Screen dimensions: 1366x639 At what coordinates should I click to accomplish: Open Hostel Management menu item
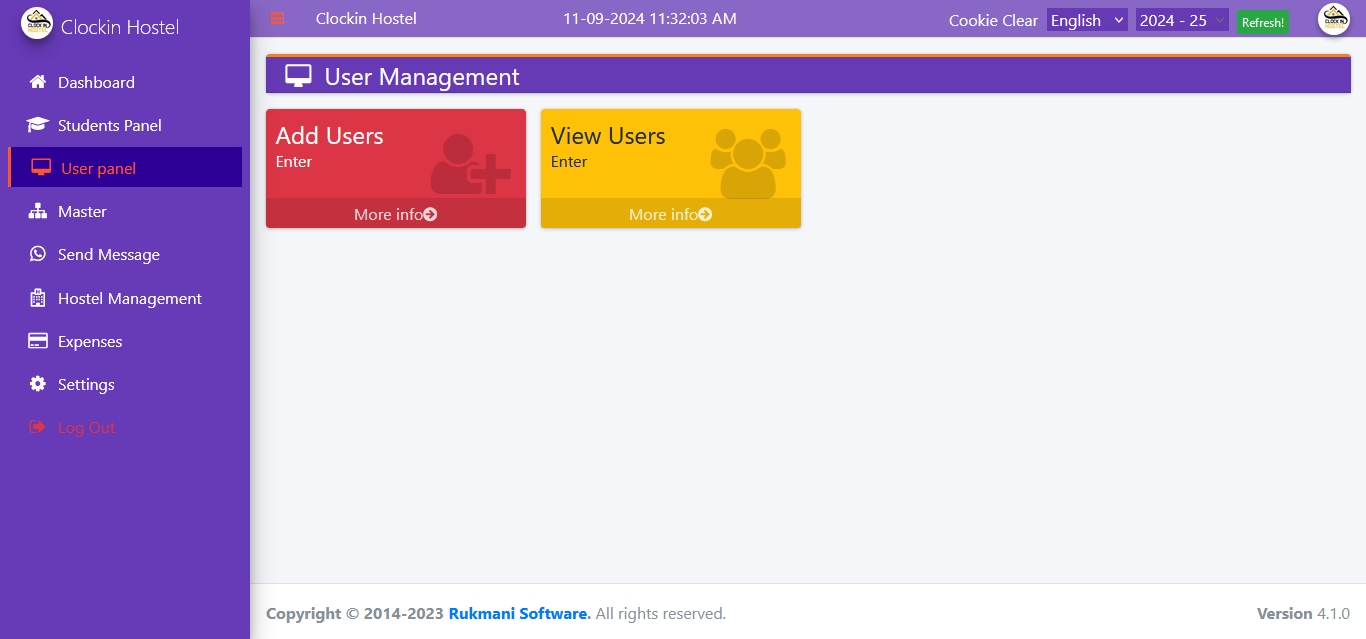click(x=129, y=298)
